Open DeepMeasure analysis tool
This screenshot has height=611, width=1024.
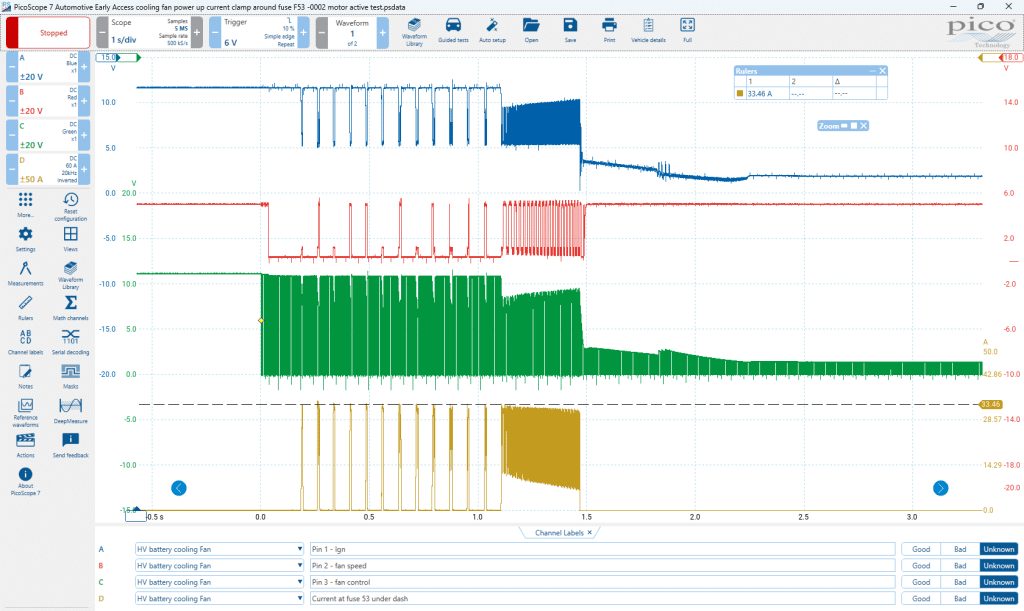tap(71, 410)
